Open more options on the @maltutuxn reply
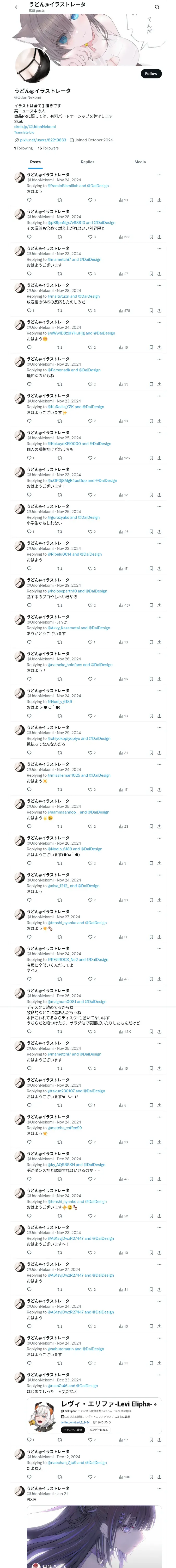This screenshot has height=1568, width=176. pos(160,285)
